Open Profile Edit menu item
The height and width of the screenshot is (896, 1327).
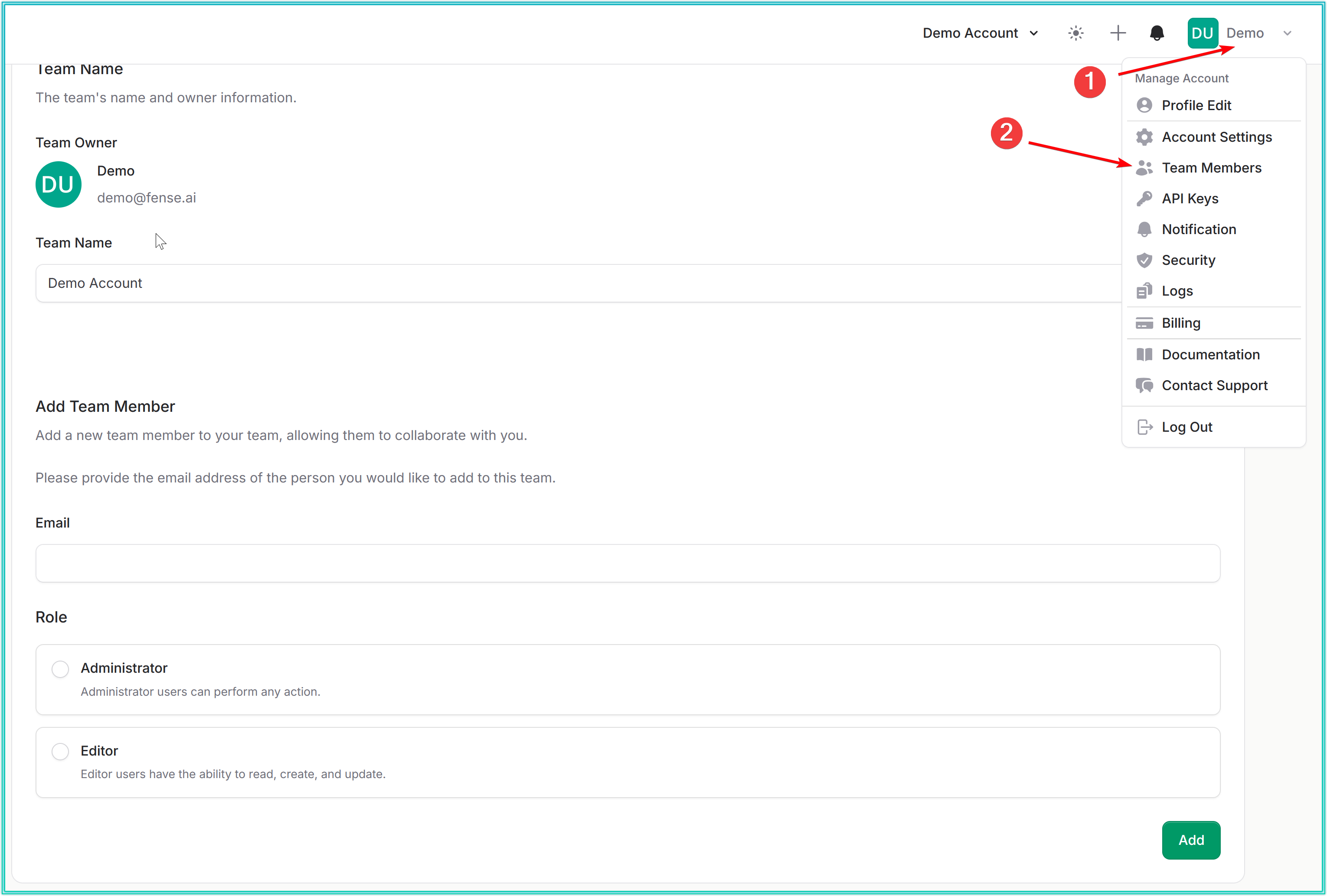click(1196, 106)
